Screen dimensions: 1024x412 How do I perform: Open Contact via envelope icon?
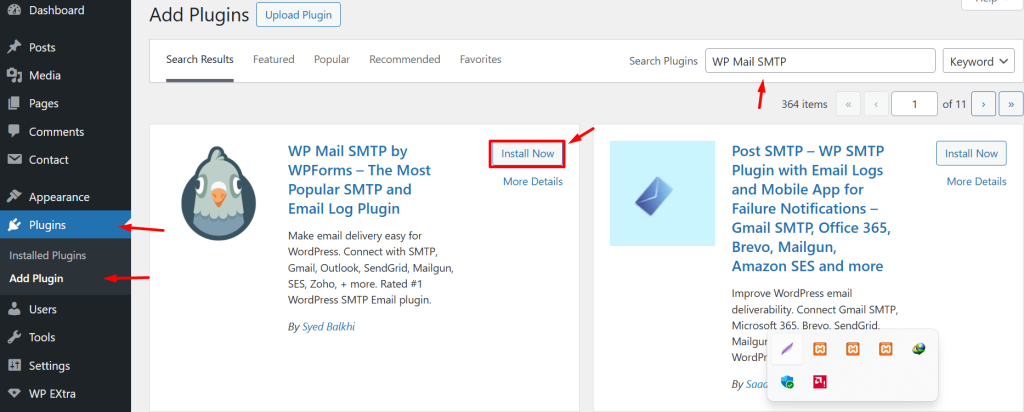[x=14, y=160]
